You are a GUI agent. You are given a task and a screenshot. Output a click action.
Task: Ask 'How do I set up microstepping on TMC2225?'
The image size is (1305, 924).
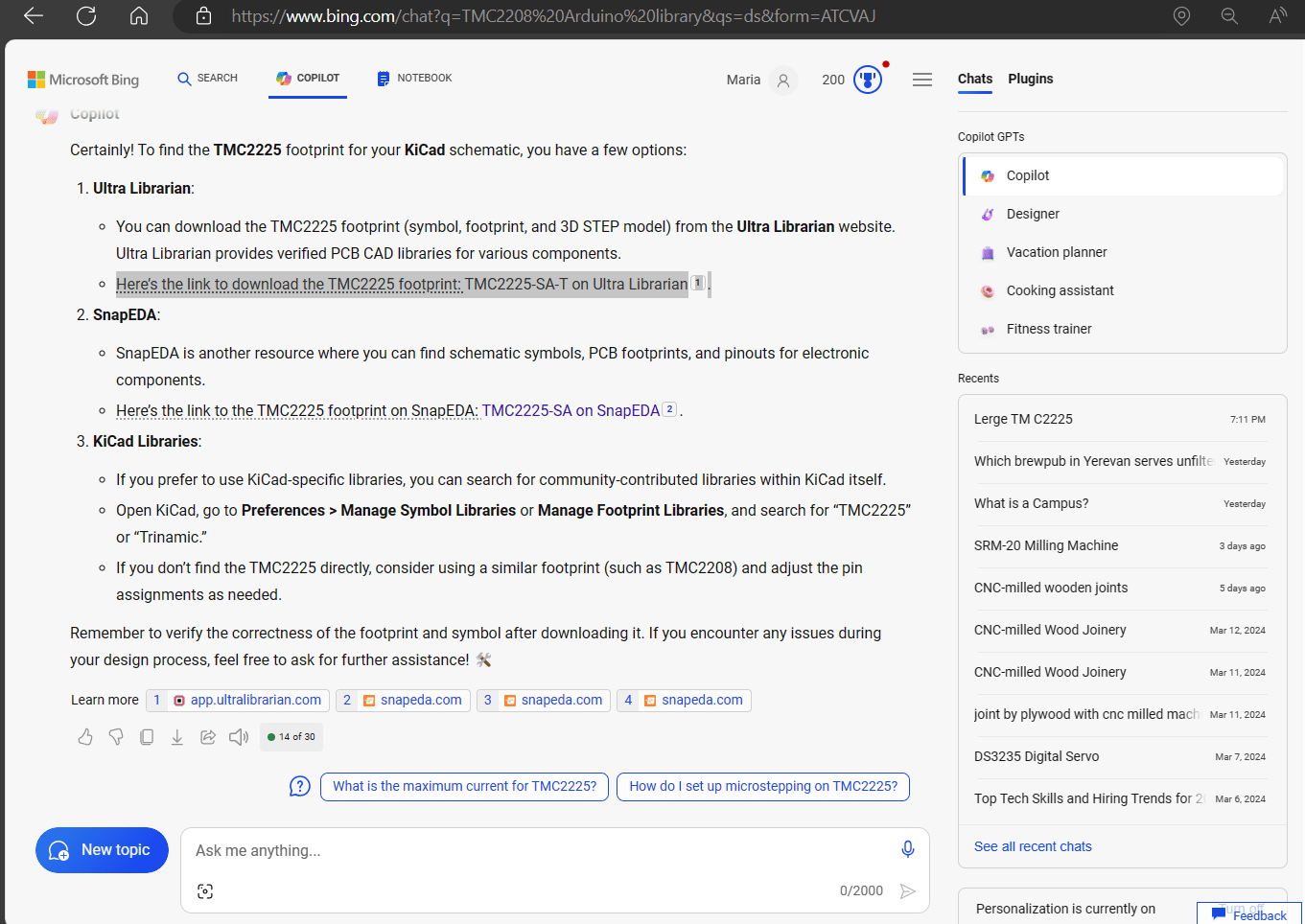coord(763,786)
